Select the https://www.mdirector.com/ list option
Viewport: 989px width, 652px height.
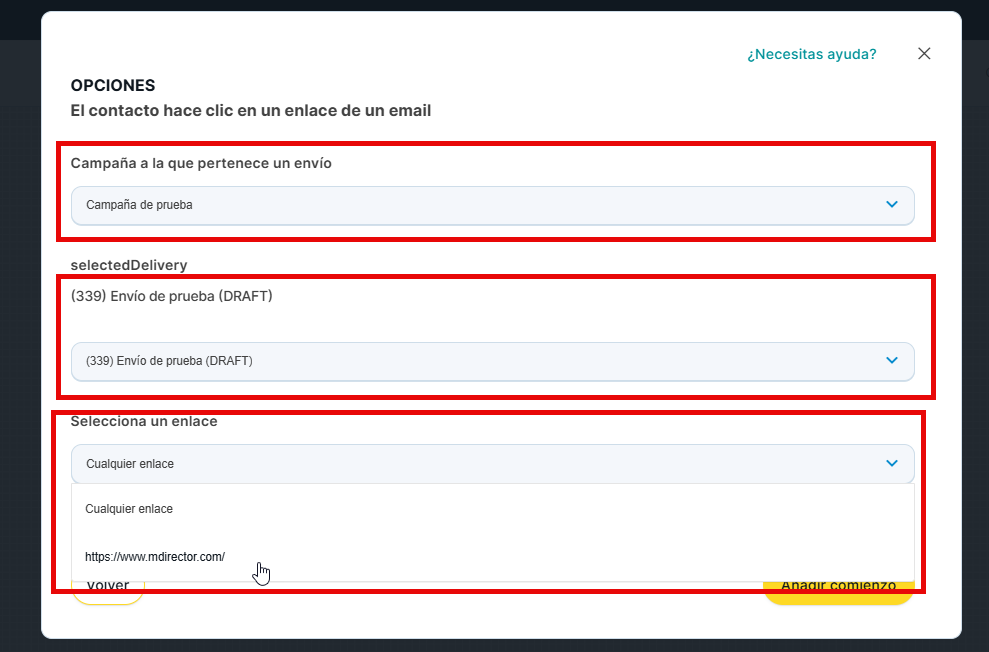click(x=155, y=556)
